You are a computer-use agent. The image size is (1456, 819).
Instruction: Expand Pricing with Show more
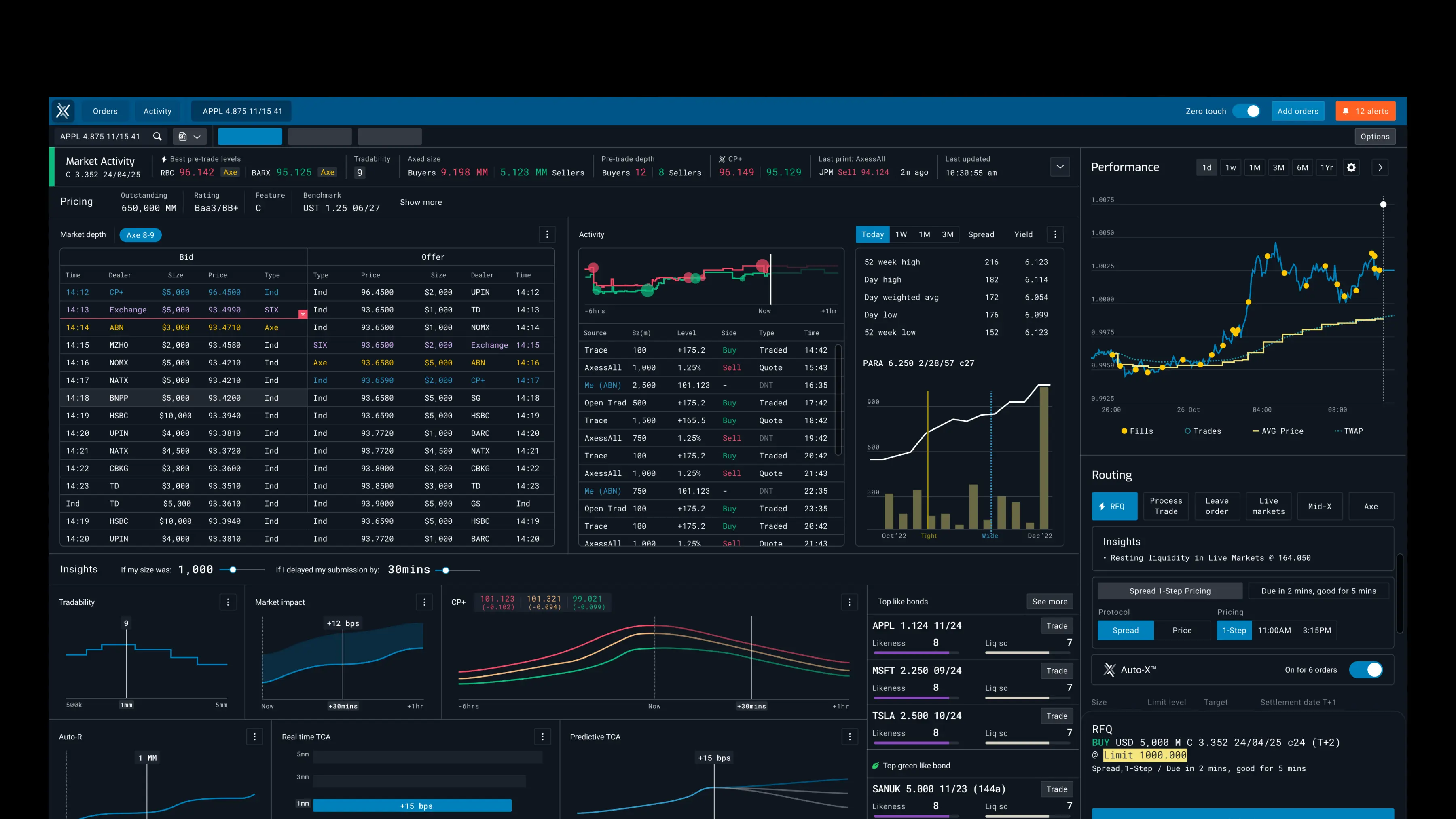[x=421, y=202]
